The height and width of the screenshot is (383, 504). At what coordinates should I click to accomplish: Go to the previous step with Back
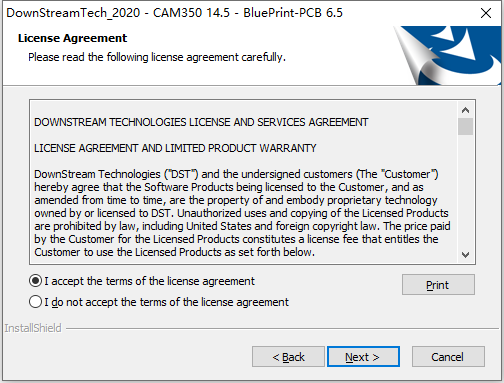[288, 357]
